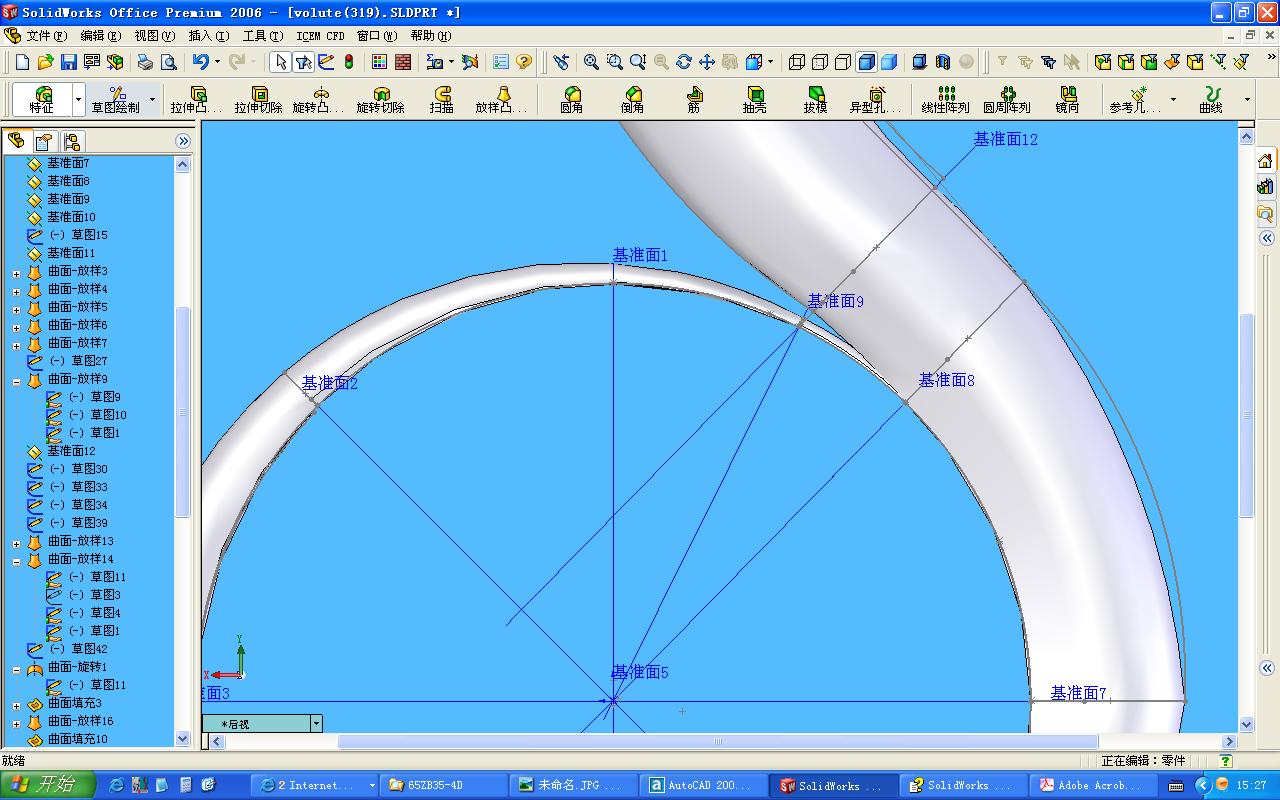Click the Hole Wizard (异型孔) tool
The width and height of the screenshot is (1280, 800).
[x=876, y=100]
